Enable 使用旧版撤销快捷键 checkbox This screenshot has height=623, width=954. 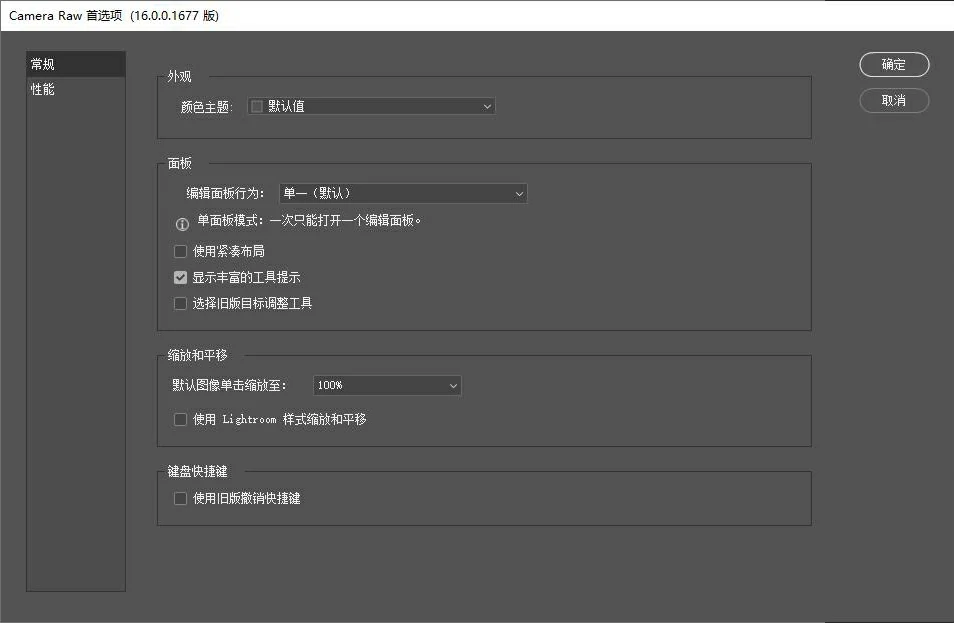click(x=180, y=498)
